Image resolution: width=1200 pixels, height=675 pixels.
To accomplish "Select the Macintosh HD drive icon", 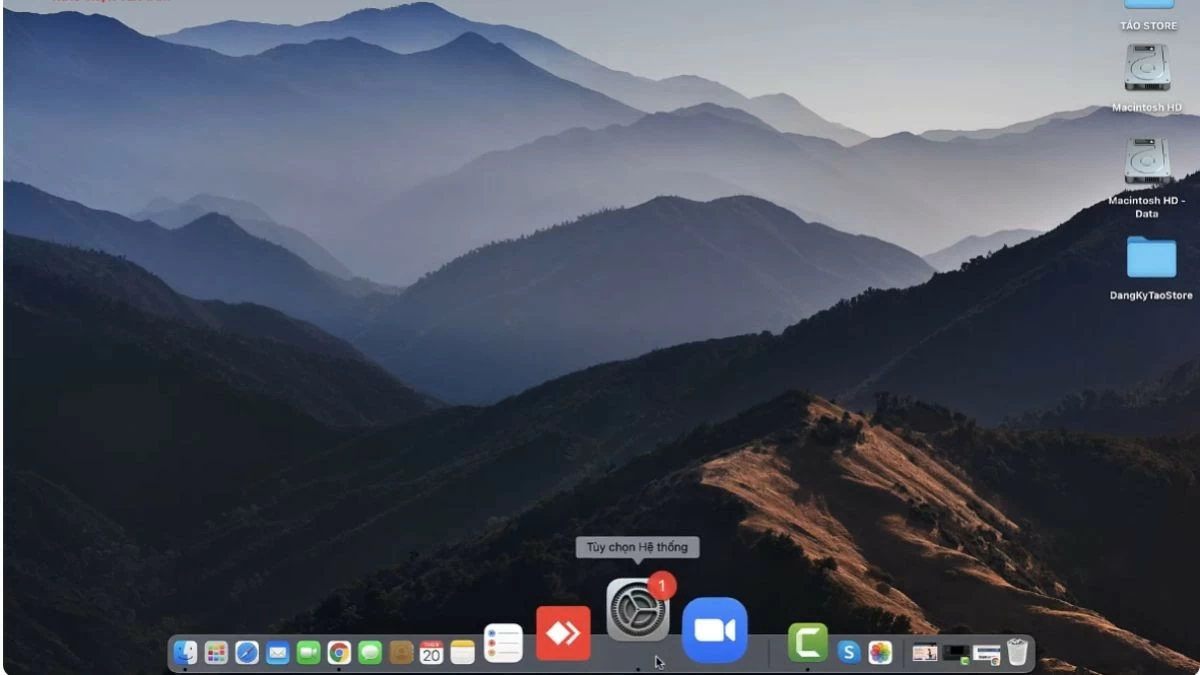I will (x=1147, y=68).
